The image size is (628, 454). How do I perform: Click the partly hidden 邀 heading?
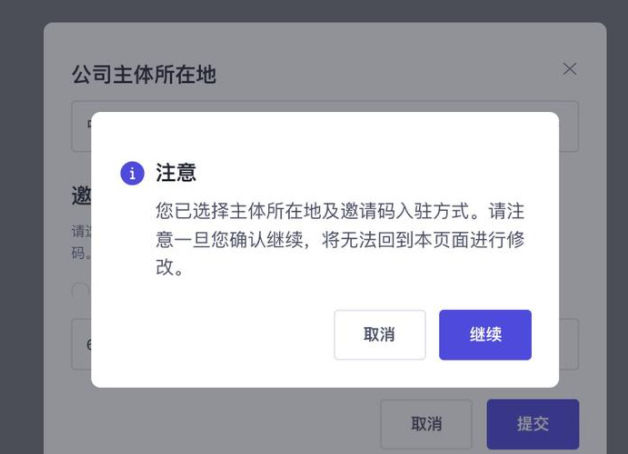pos(81,196)
